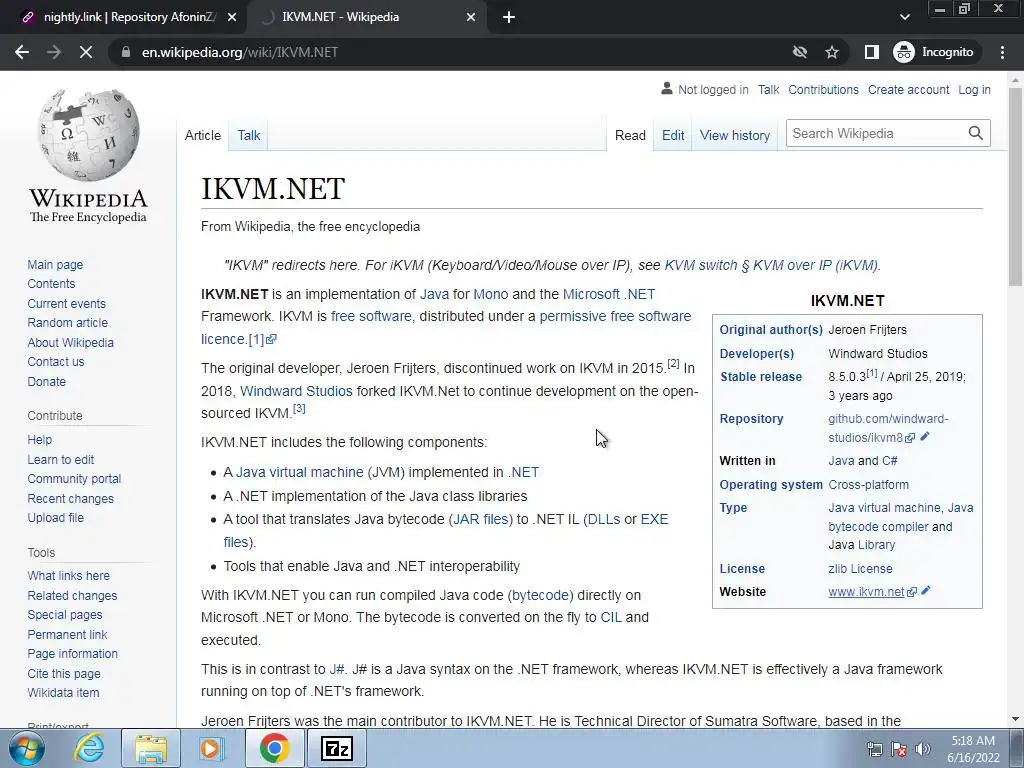Open the side panel icon
Image resolution: width=1024 pixels, height=768 pixels.
pos(871,52)
